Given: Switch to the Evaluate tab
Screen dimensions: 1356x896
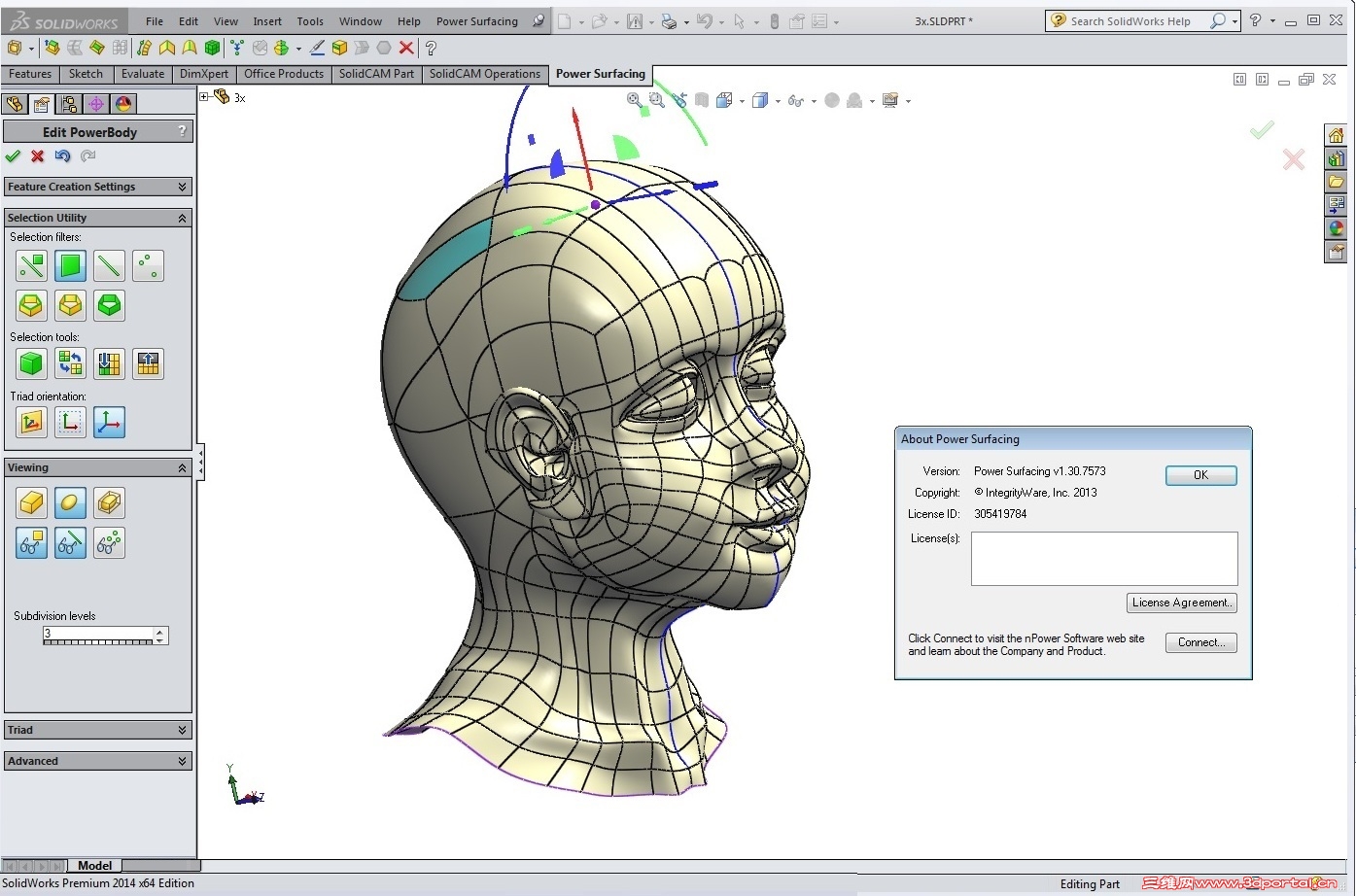Looking at the screenshot, I should click(143, 74).
